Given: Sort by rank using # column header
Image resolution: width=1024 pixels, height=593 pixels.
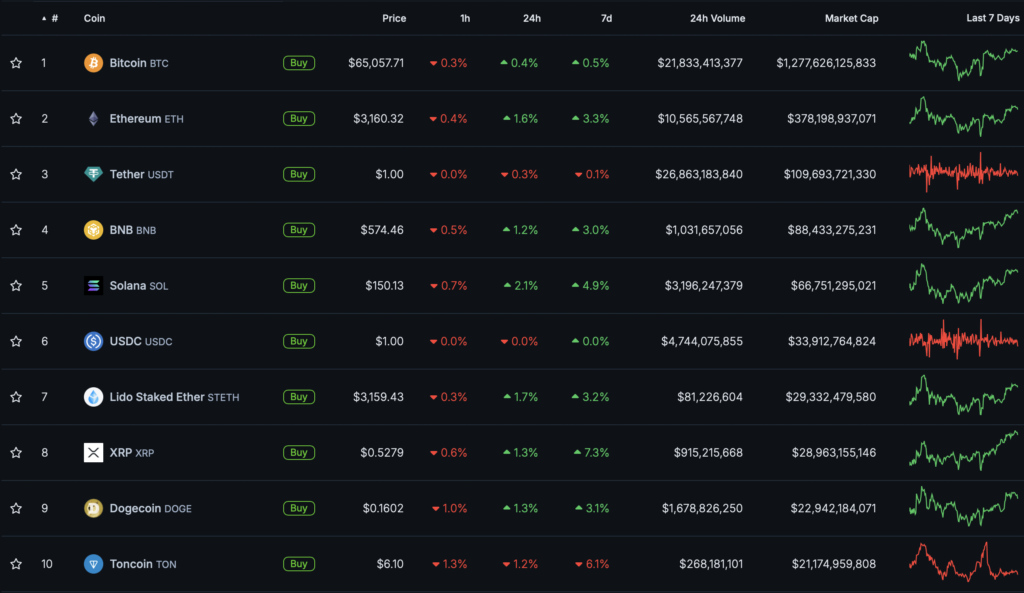Looking at the screenshot, I should click(54, 19).
